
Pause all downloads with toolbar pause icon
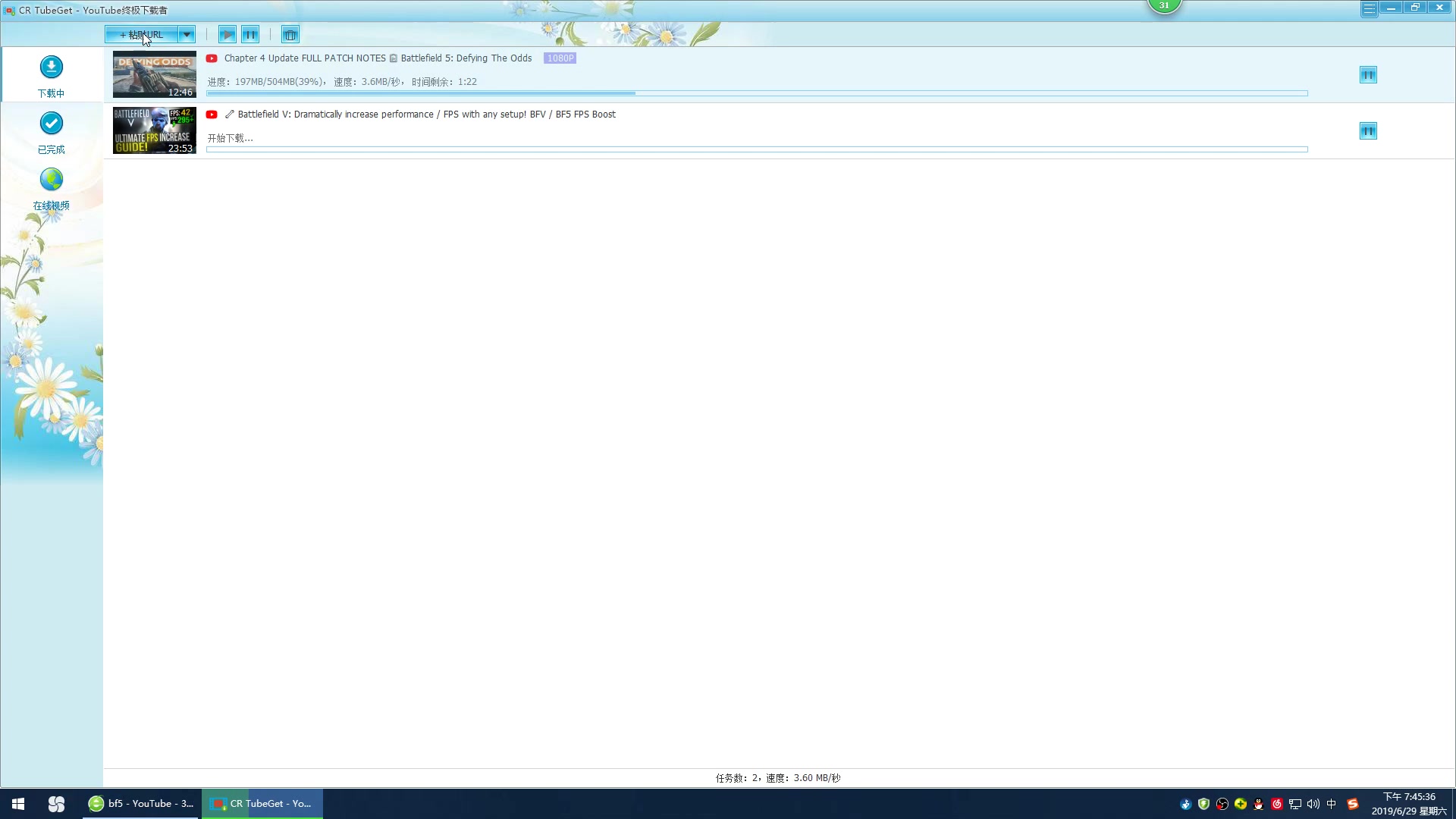[x=250, y=35]
